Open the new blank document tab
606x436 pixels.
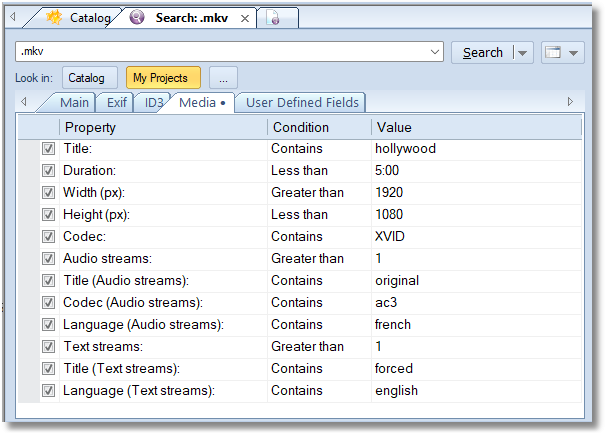pos(274,18)
